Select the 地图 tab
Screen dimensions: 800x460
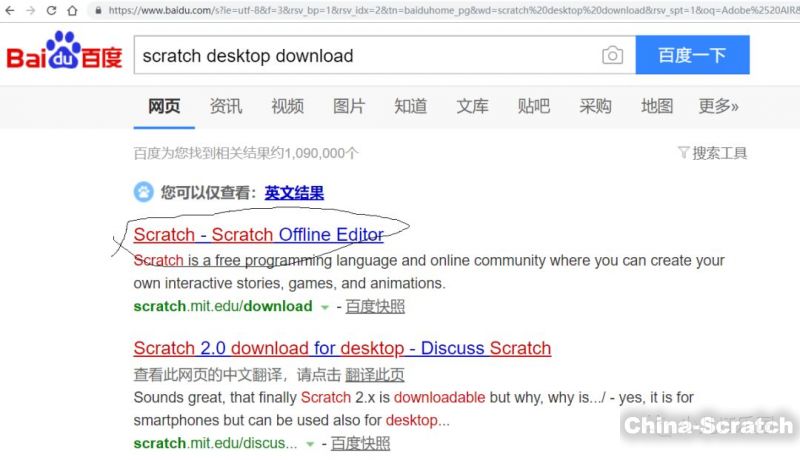657,106
